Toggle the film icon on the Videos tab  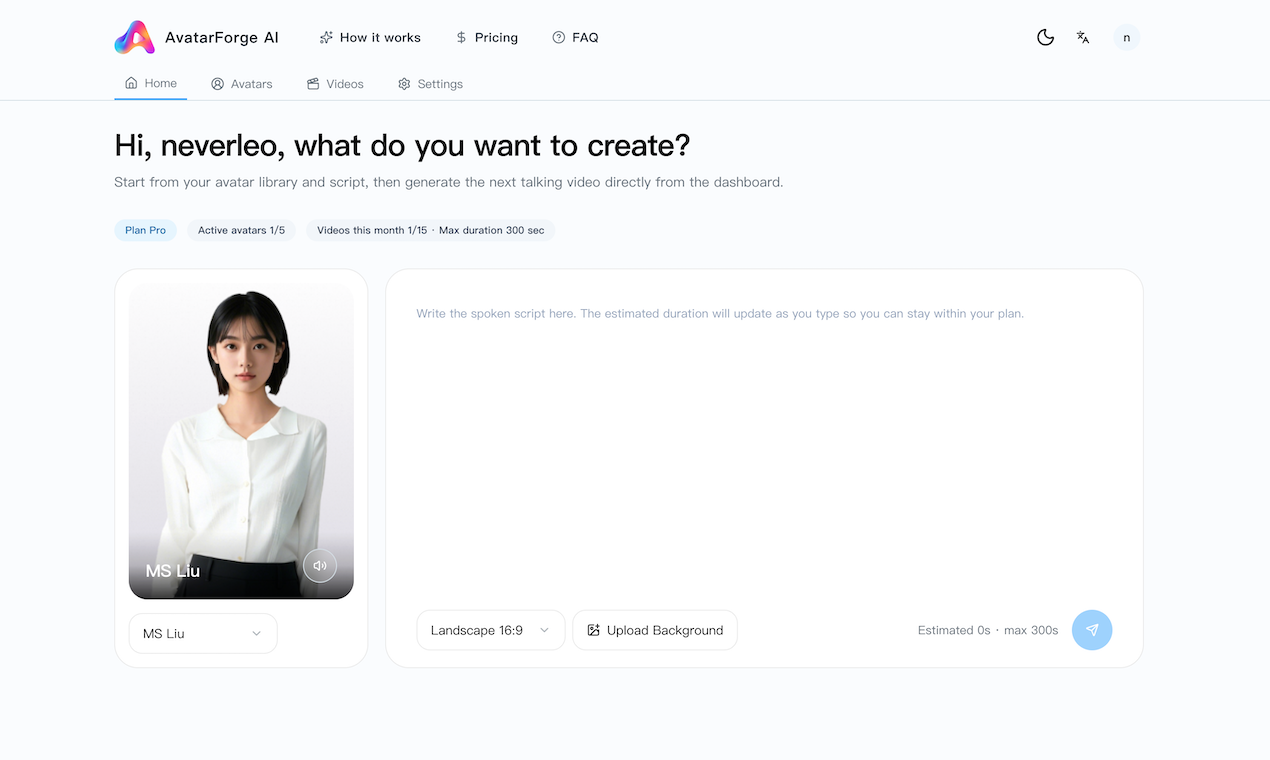pyautogui.click(x=312, y=84)
